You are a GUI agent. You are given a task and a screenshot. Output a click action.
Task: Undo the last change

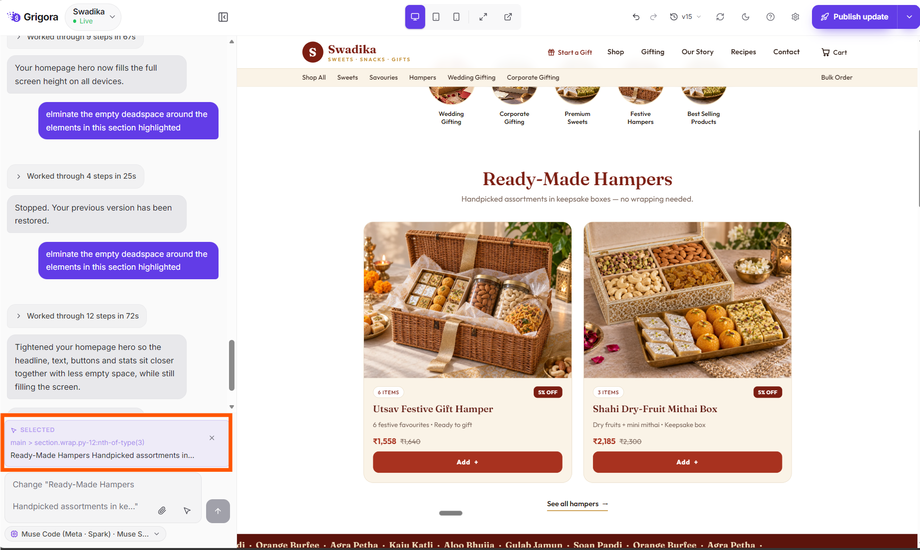point(636,17)
